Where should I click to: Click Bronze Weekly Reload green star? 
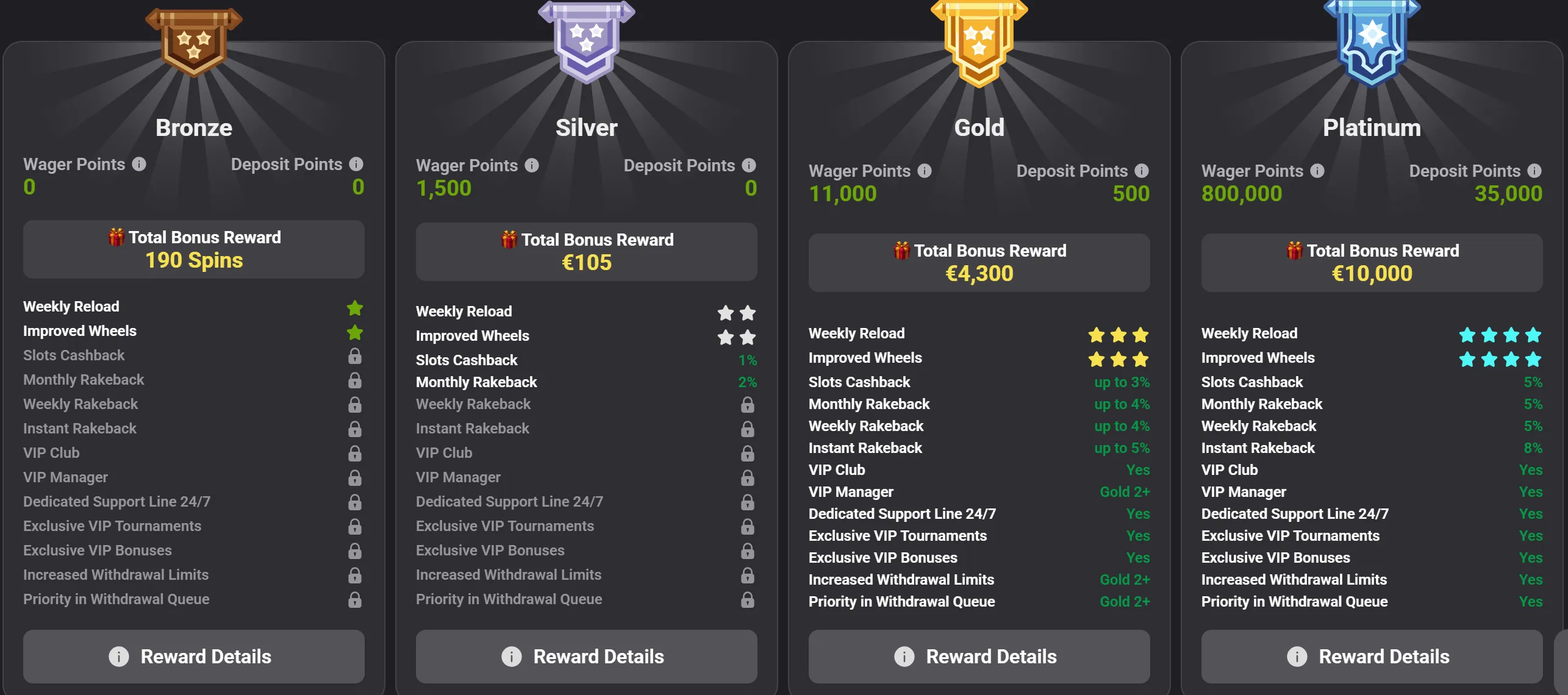[x=355, y=308]
